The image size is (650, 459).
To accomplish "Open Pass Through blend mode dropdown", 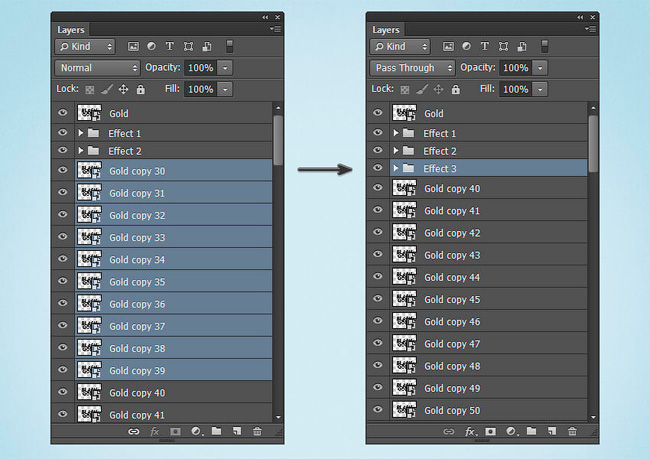I will (412, 68).
